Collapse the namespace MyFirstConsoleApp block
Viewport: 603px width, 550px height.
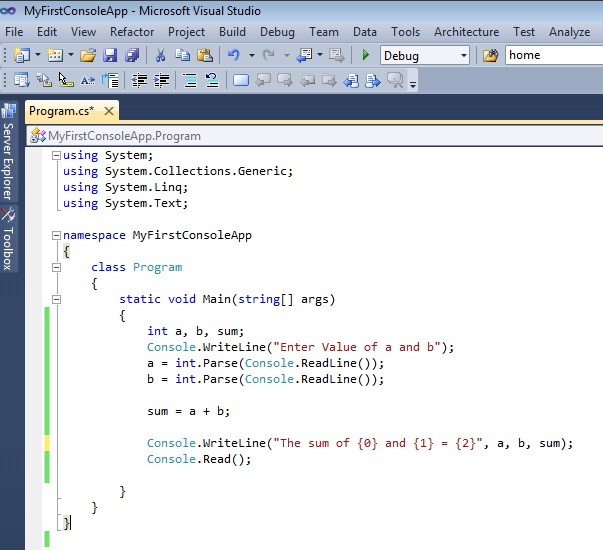coord(56,235)
